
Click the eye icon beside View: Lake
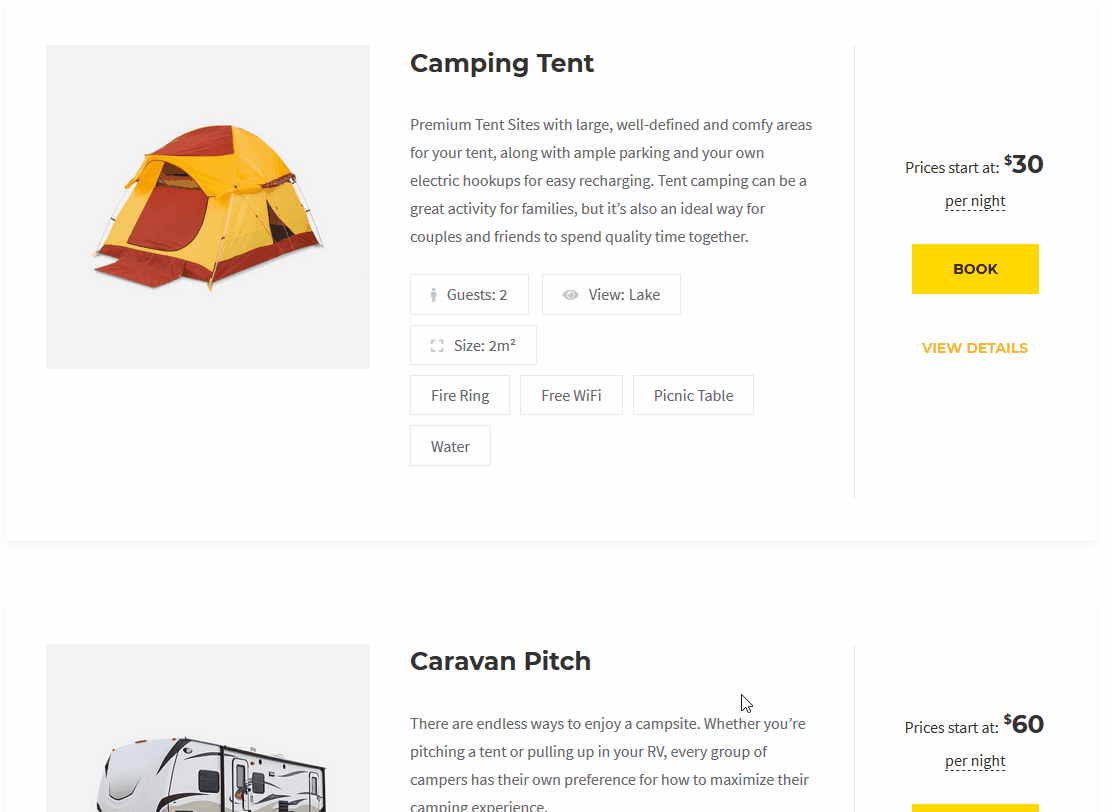coord(570,295)
